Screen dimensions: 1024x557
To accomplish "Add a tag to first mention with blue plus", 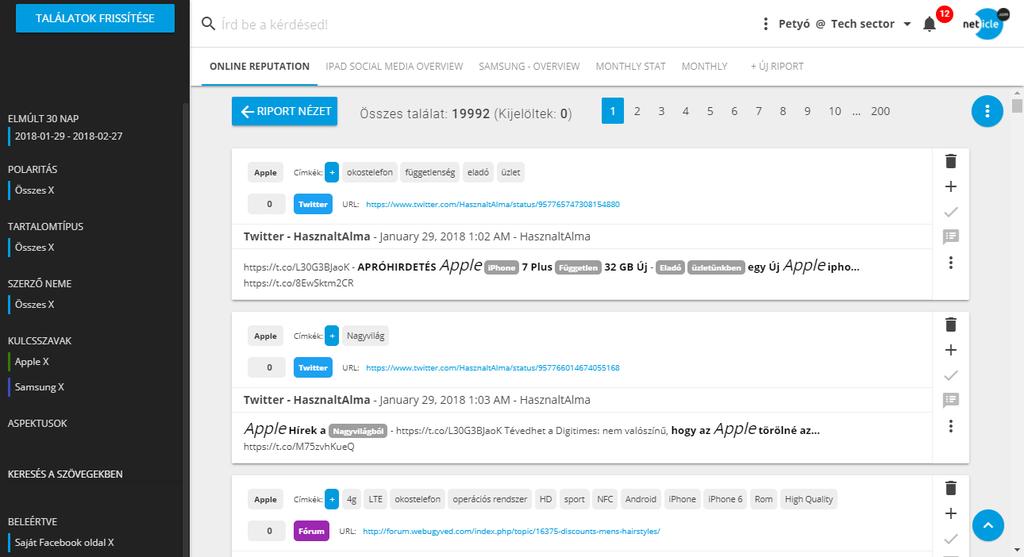I will click(x=332, y=172).
